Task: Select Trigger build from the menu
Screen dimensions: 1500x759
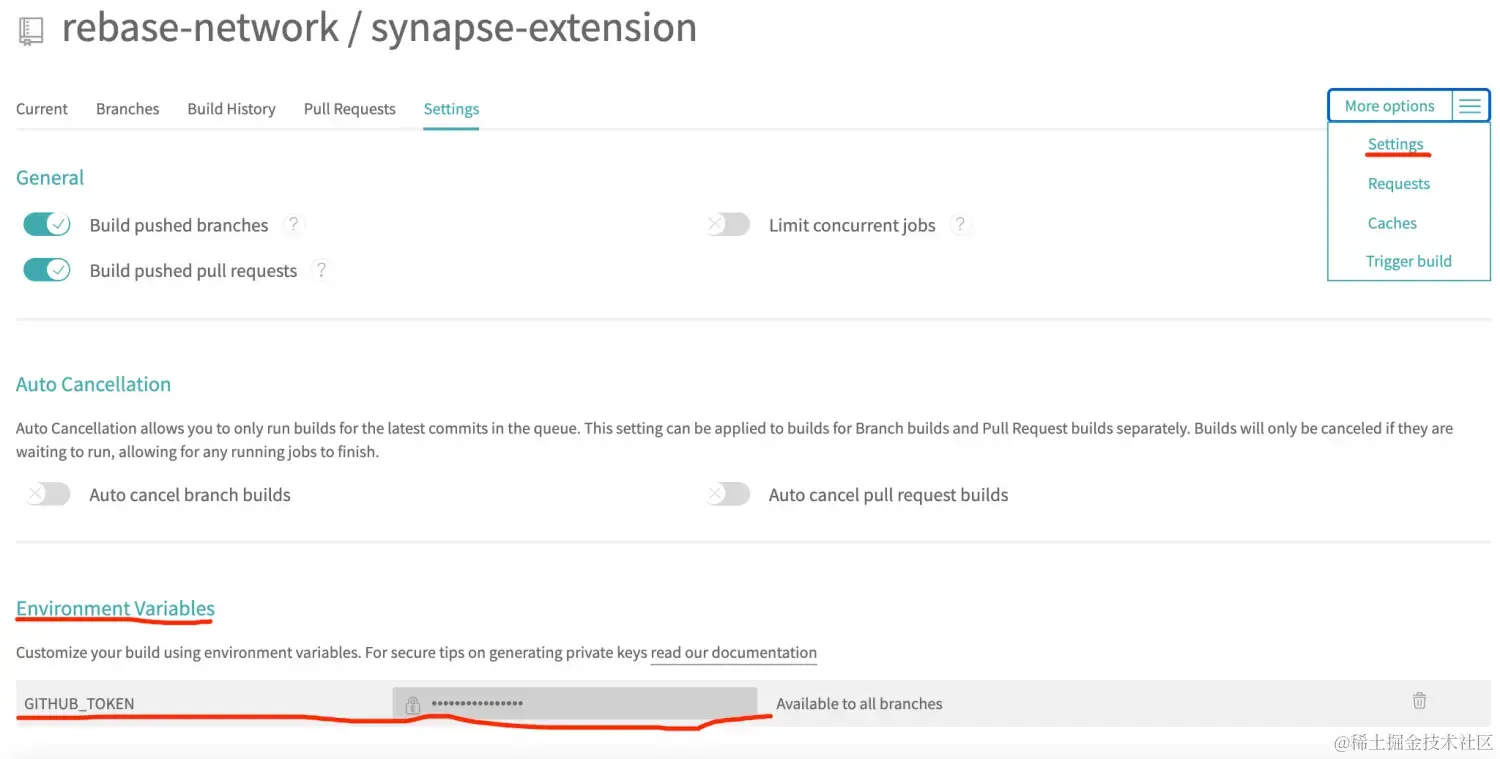Action: (x=1408, y=261)
